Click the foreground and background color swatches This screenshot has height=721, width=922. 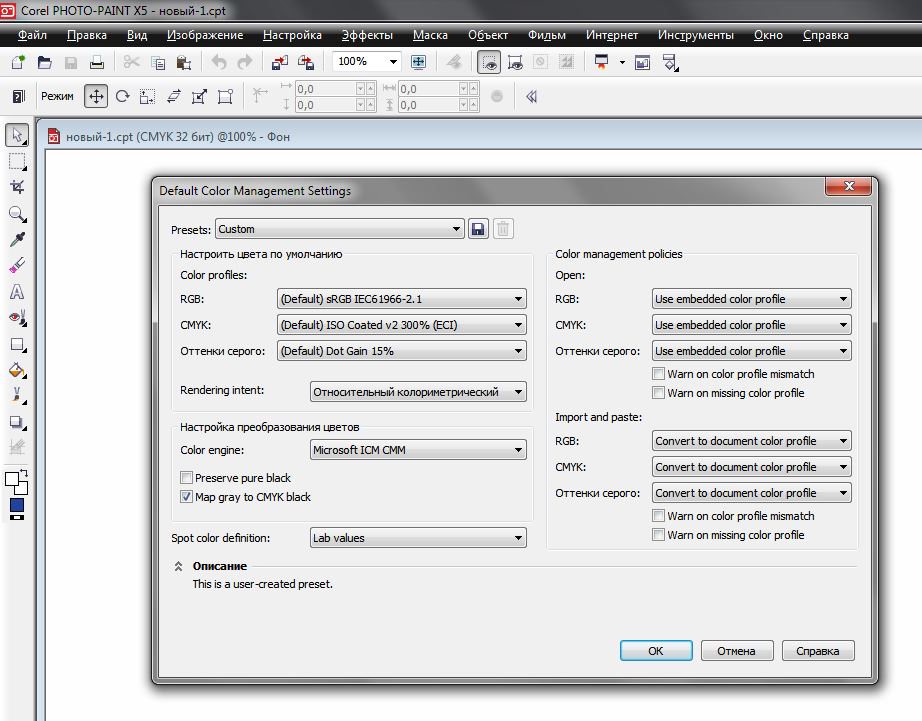(x=16, y=482)
